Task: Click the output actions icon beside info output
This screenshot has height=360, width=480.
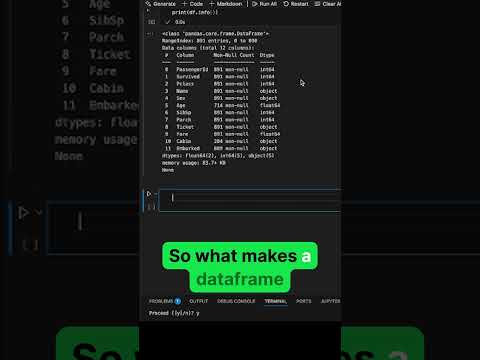Action: click(x=151, y=34)
